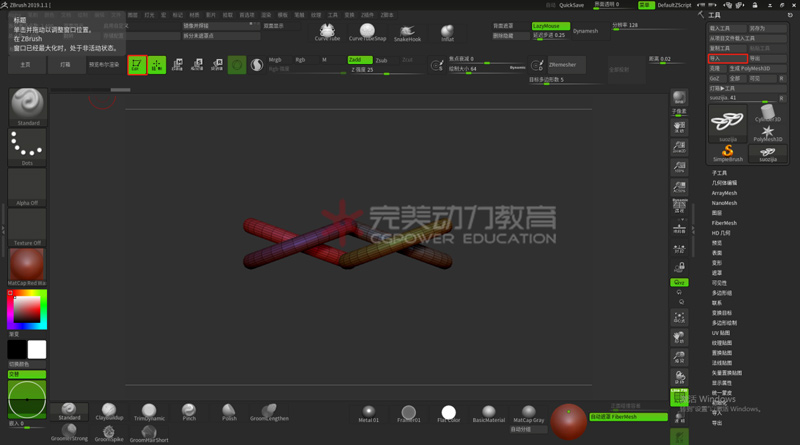Viewport: 800px width, 445px height.
Task: Pick a color in the color picker square
Action: click(x=27, y=310)
